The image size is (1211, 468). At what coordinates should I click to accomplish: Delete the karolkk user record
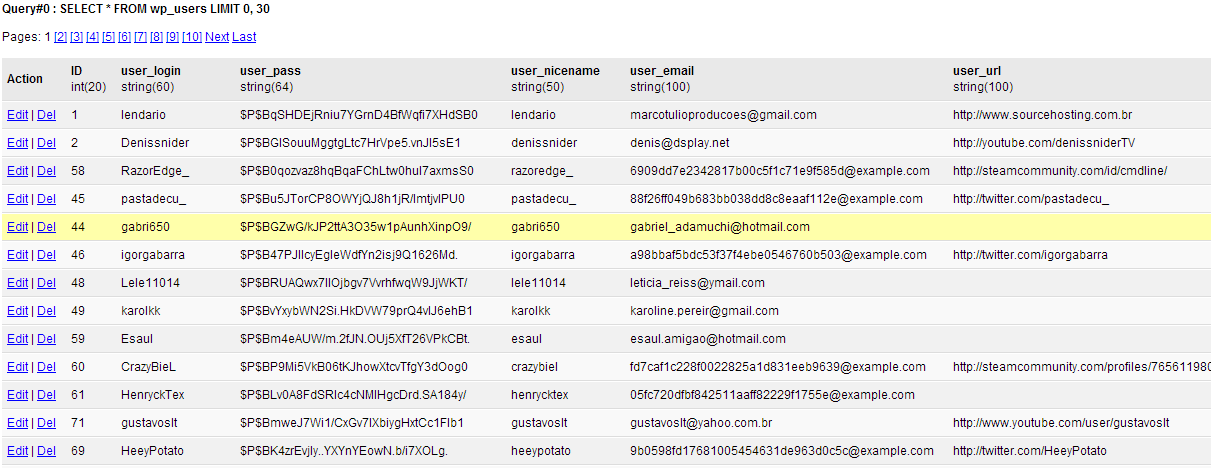coord(46,311)
